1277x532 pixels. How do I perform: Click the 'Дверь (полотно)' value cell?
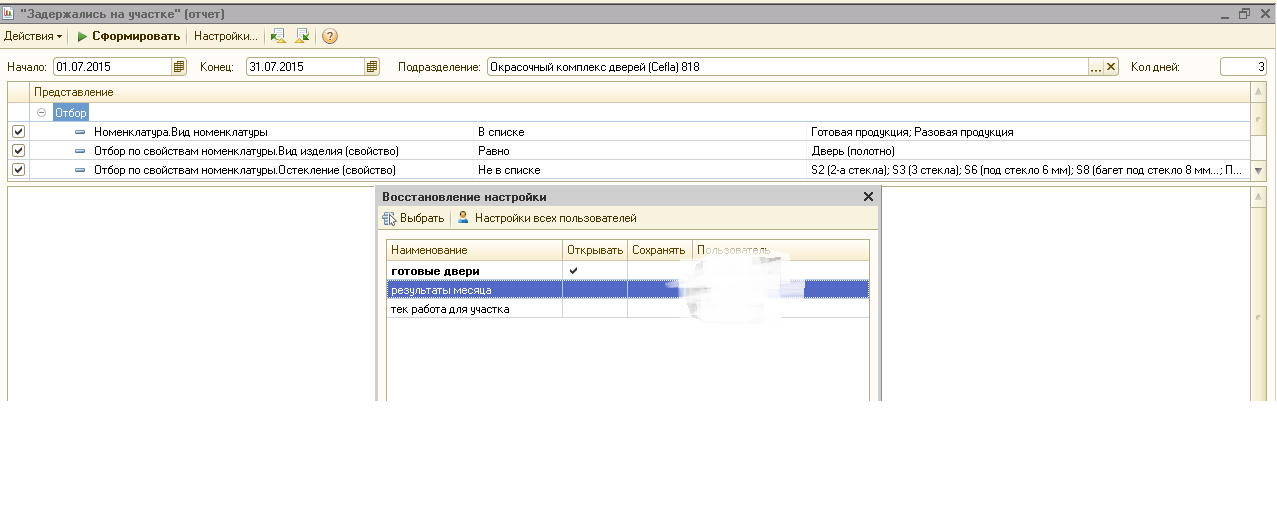[1028, 151]
